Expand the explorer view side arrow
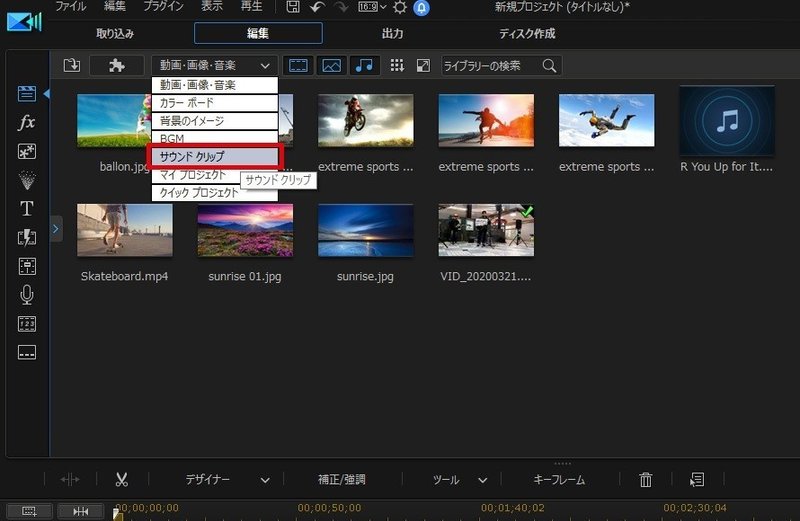The height and width of the screenshot is (521, 800). (56, 229)
